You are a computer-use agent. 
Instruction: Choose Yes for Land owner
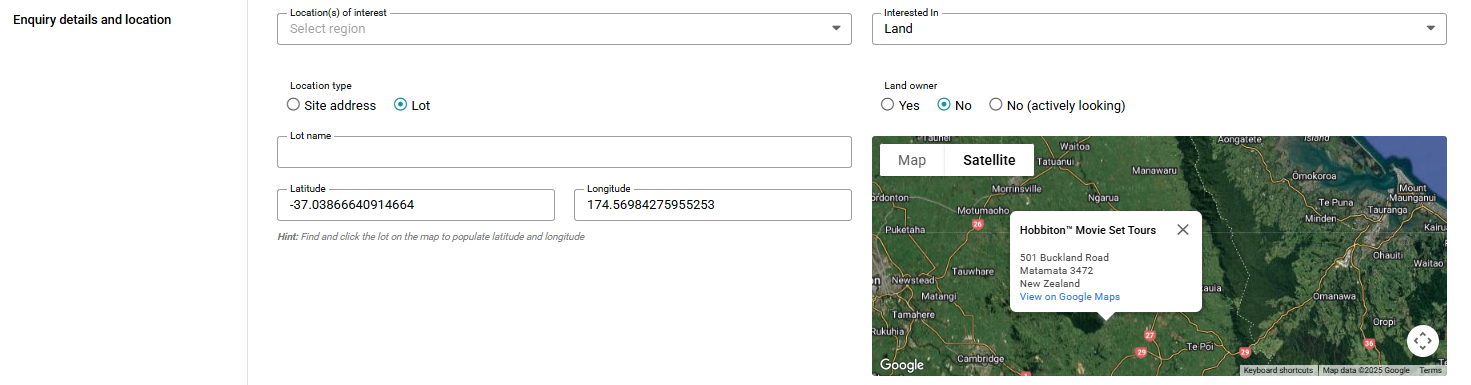pos(900,105)
